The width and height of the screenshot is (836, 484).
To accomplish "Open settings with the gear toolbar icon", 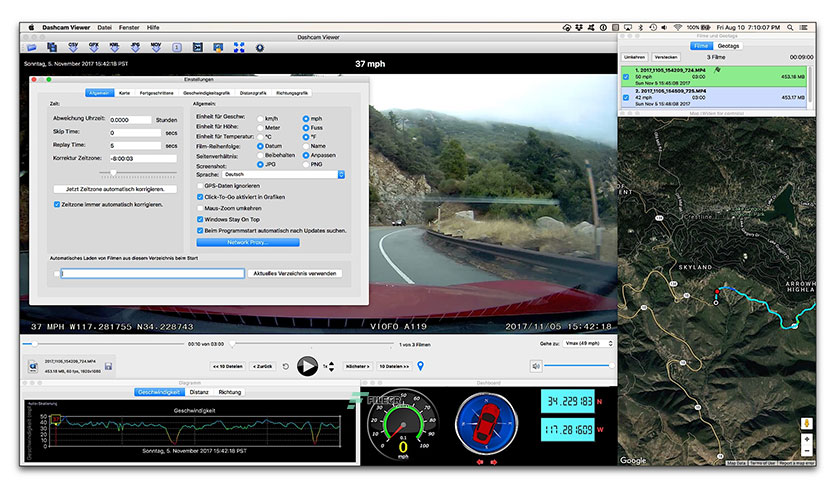I will (260, 47).
